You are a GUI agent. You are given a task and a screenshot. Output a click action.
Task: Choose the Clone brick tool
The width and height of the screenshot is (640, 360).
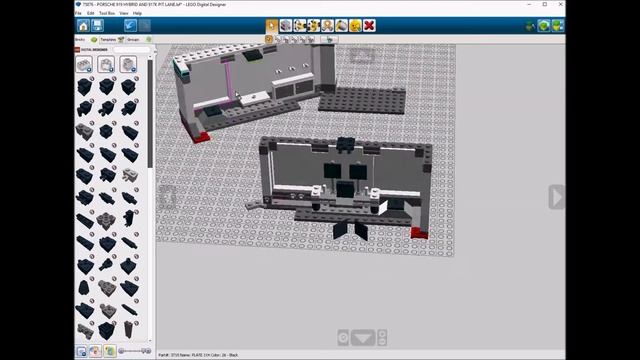[286, 26]
